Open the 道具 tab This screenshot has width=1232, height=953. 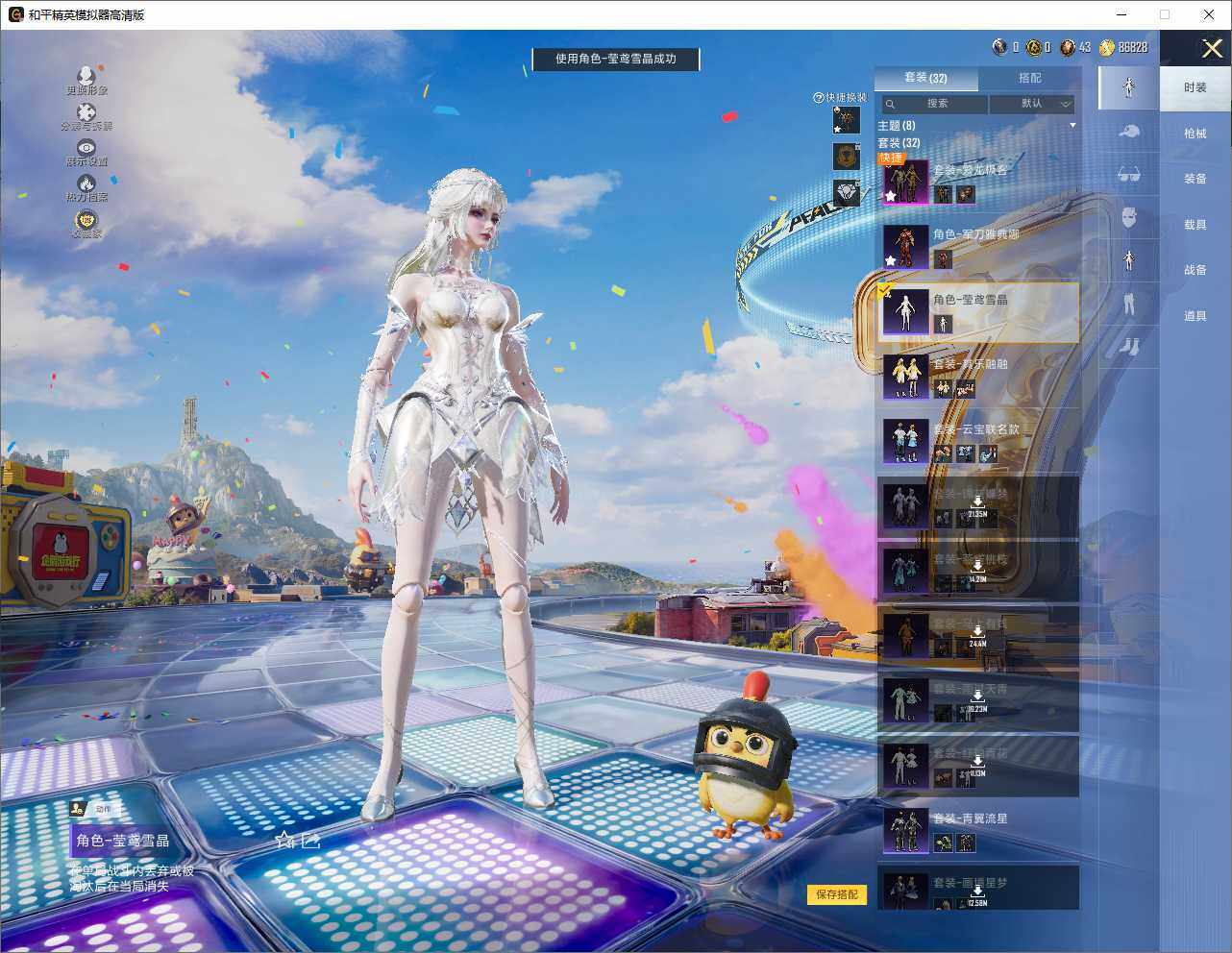point(1195,316)
